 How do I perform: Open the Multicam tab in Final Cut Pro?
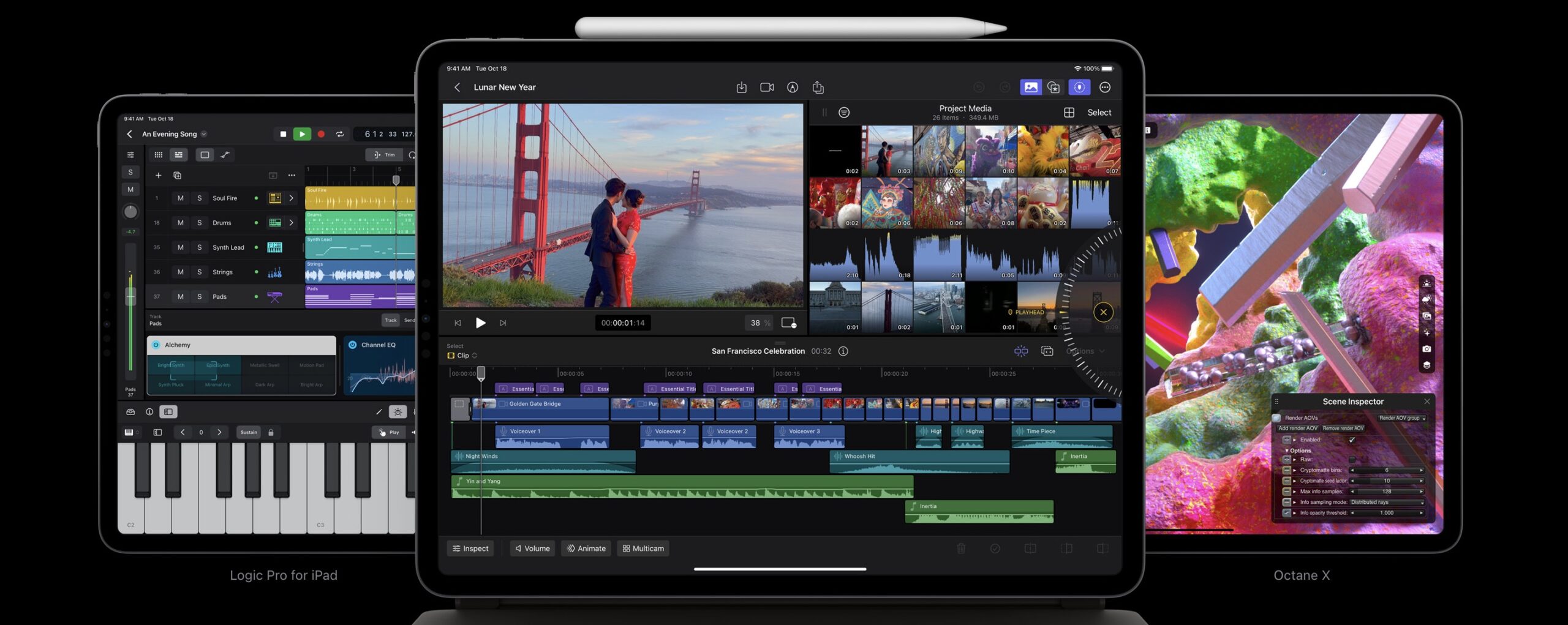(x=643, y=548)
